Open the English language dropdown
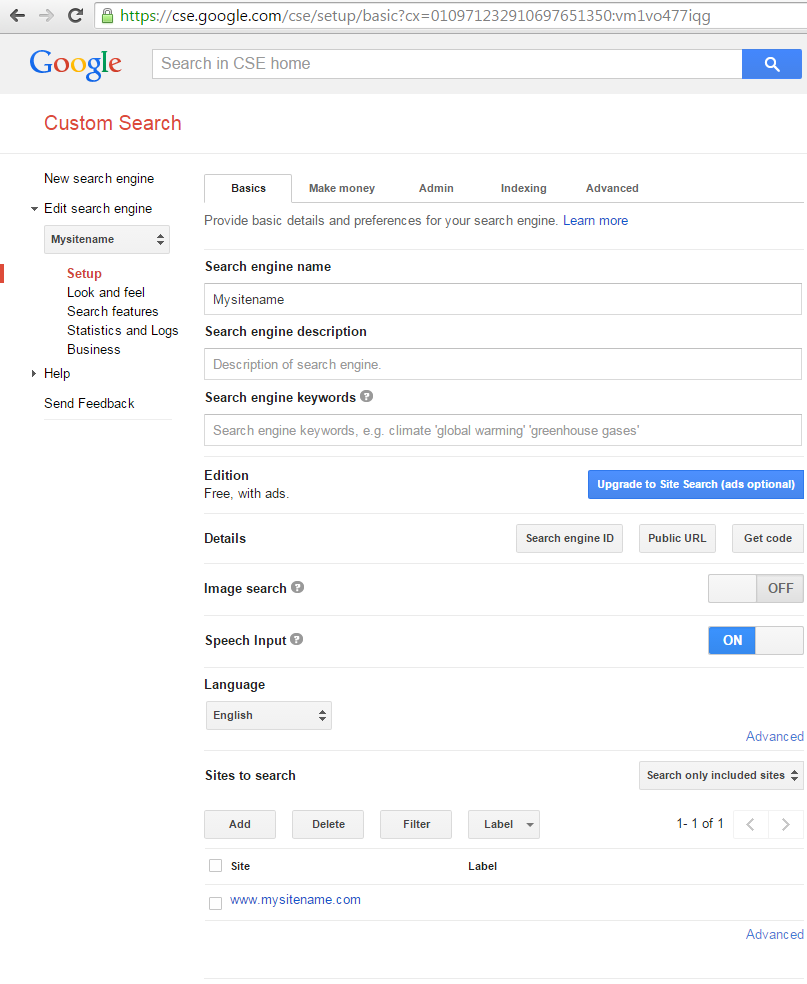 (x=269, y=715)
